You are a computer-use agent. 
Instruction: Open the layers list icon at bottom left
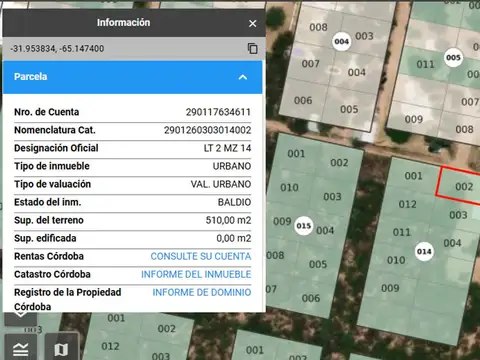(20, 349)
